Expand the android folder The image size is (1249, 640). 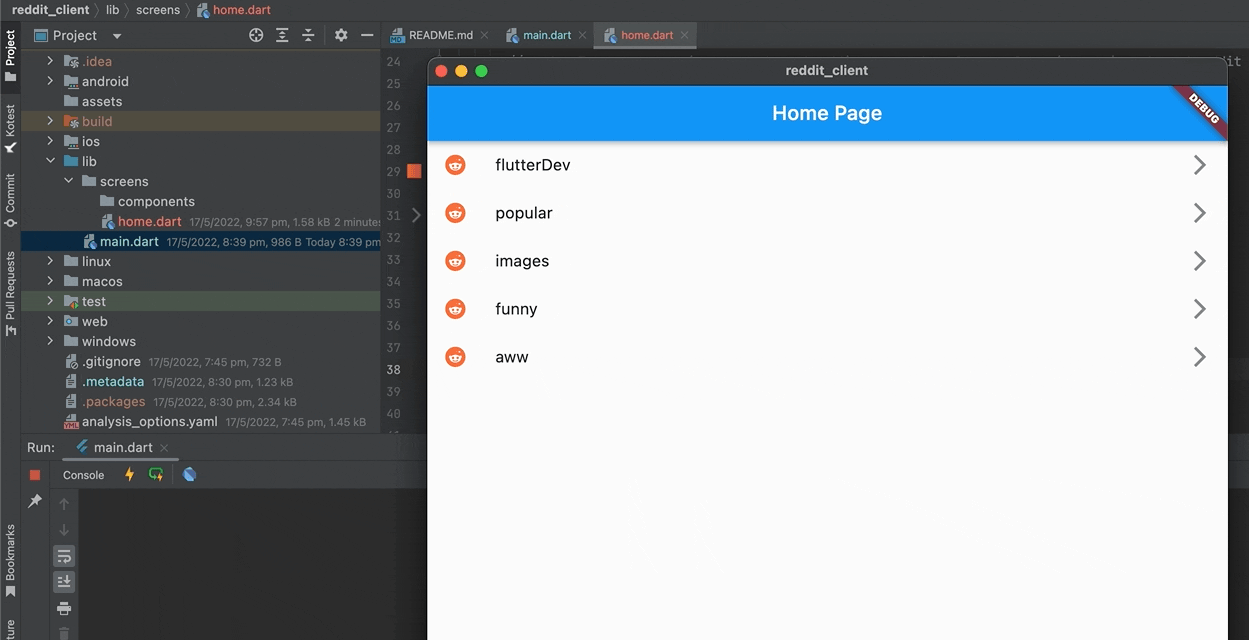pos(48,81)
